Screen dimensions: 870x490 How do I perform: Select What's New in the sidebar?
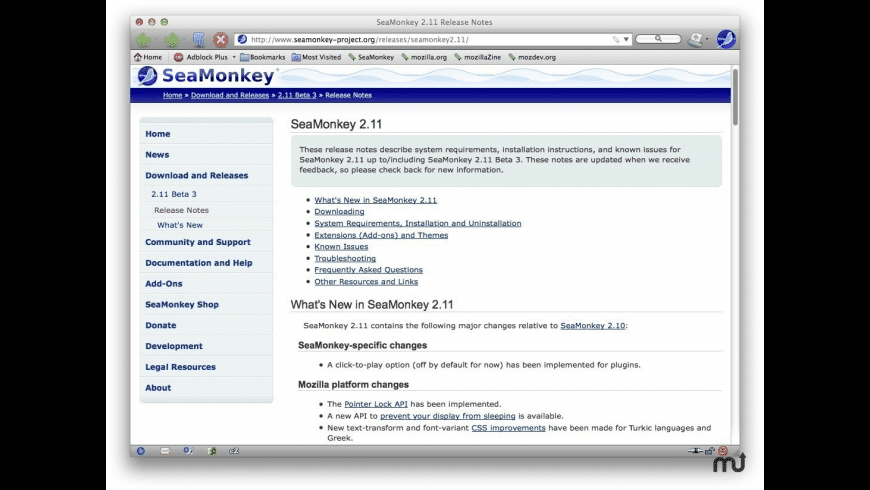(180, 225)
